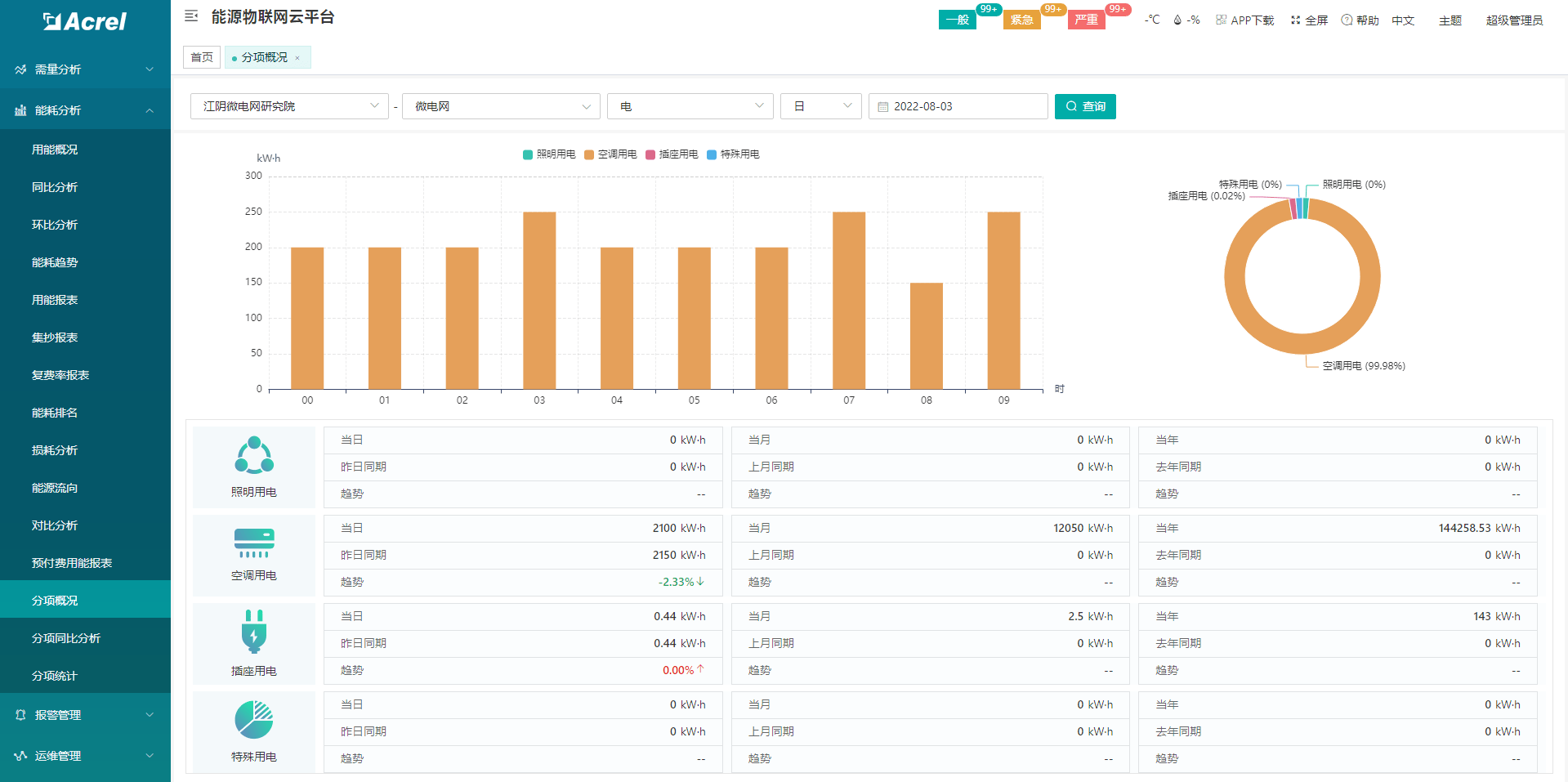Image resolution: width=1568 pixels, height=782 pixels.
Task: Expand 需量分析 menu
Action: (85, 69)
